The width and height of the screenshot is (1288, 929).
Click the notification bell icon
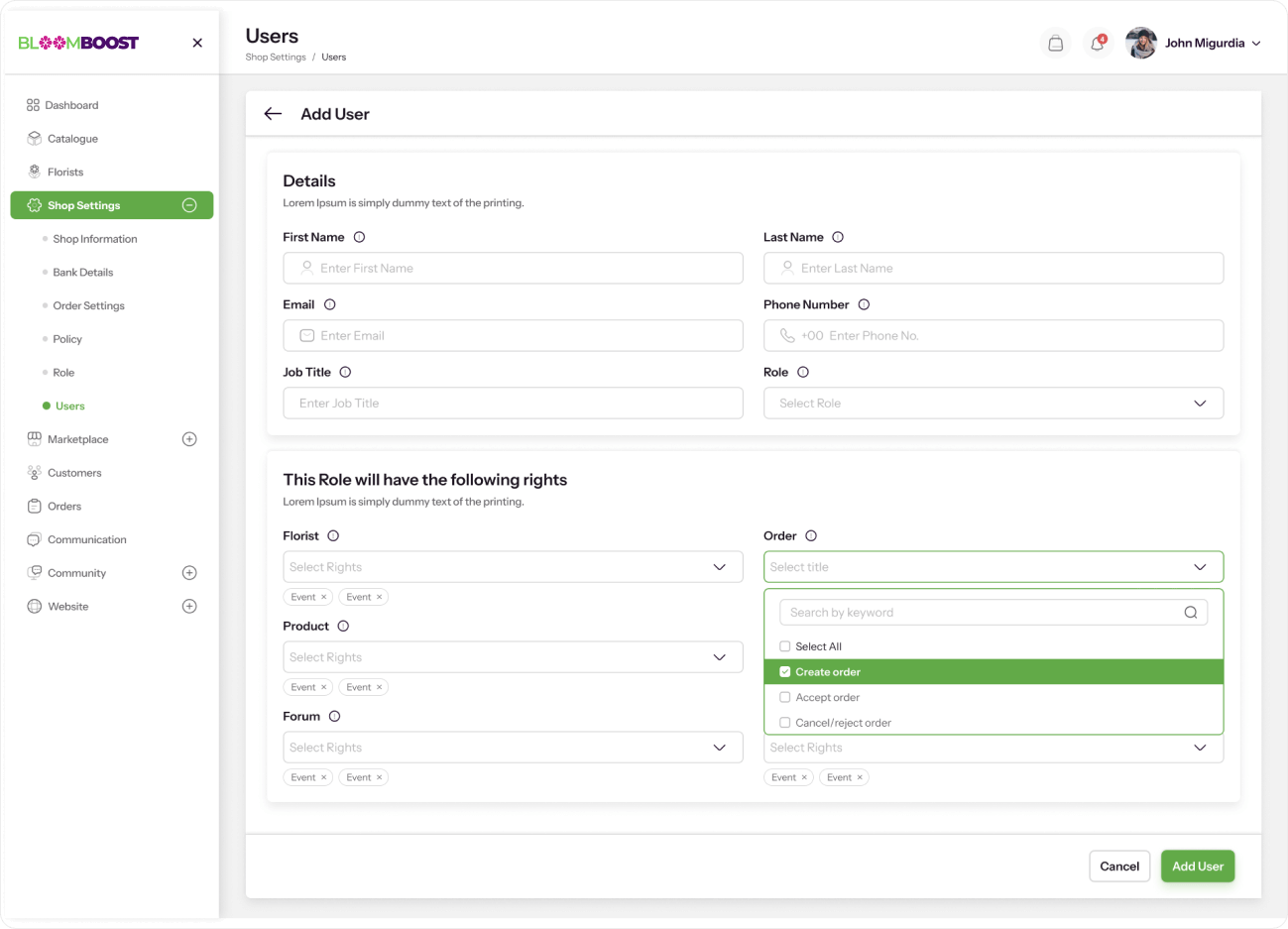[x=1097, y=44]
